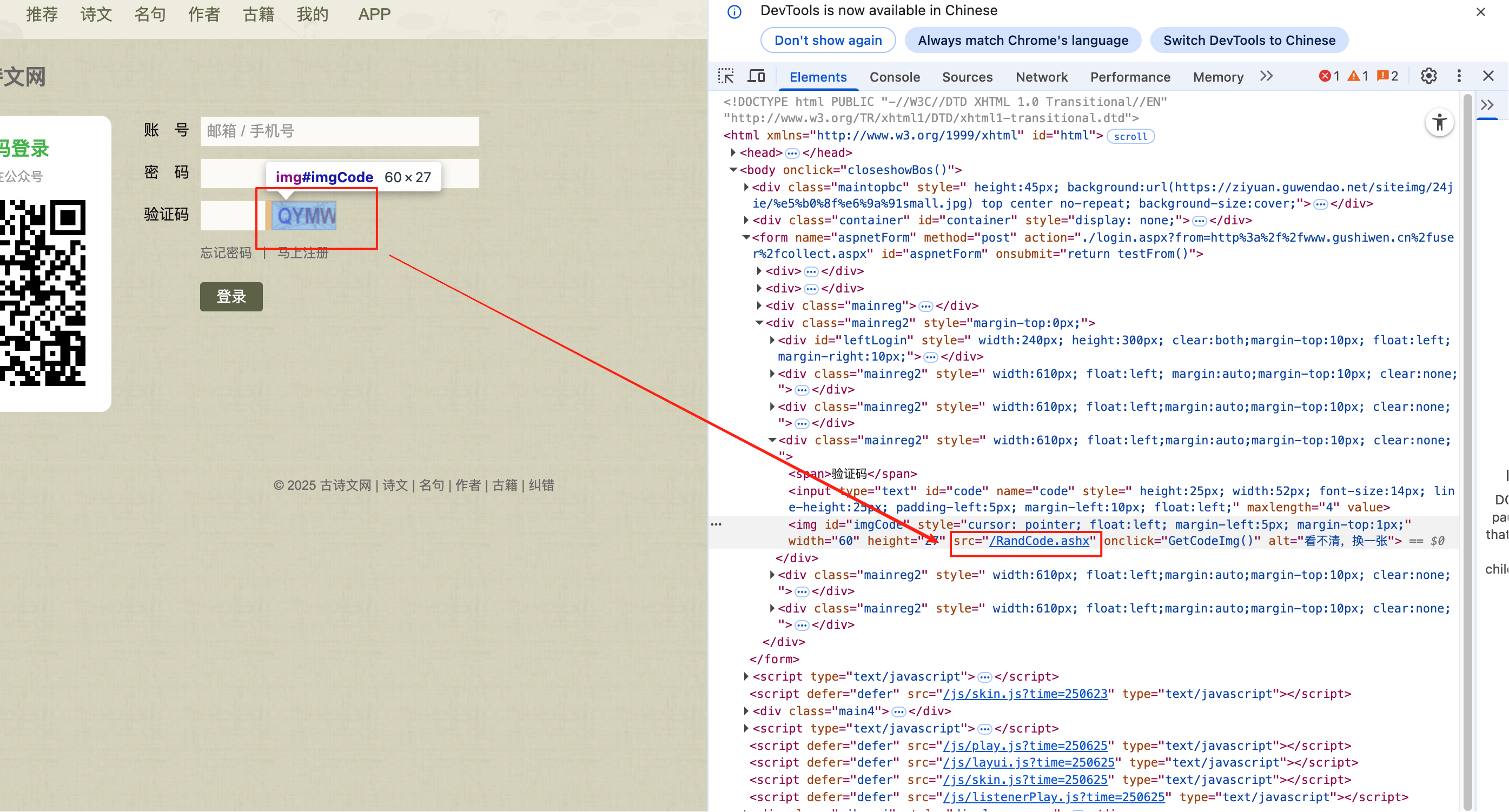Click 马上注册 register link

tap(303, 253)
